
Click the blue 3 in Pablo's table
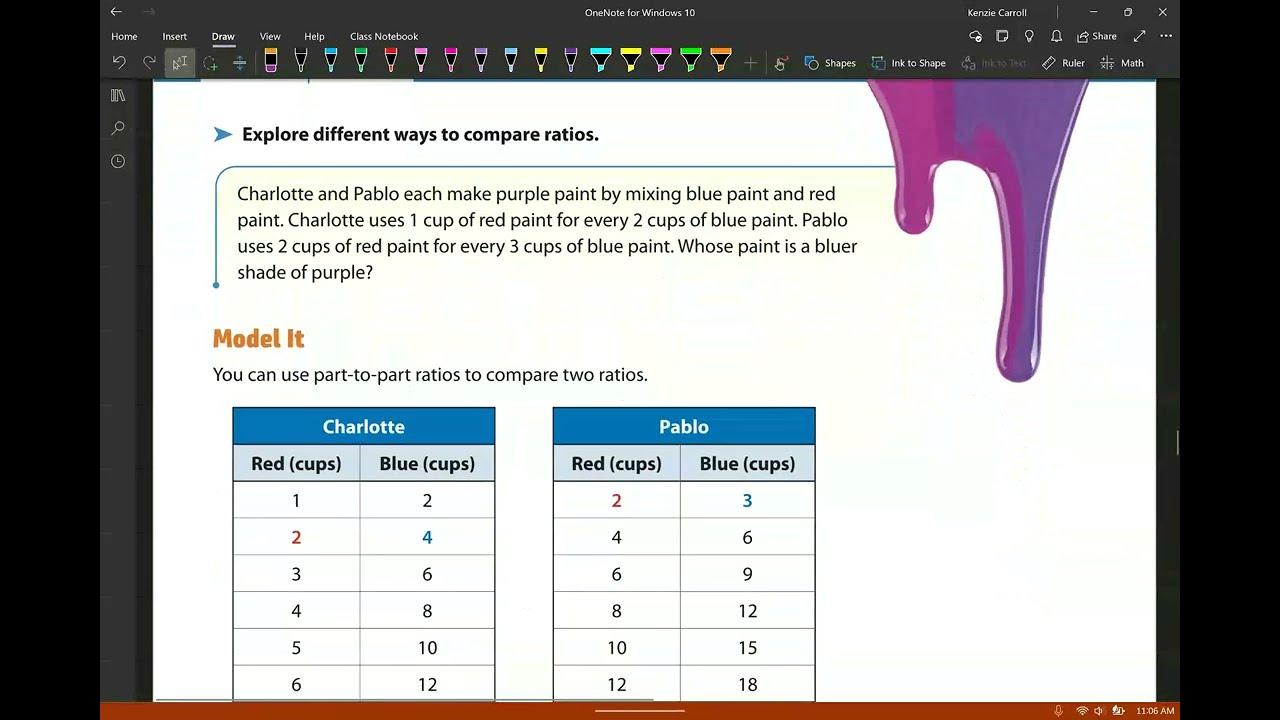747,500
